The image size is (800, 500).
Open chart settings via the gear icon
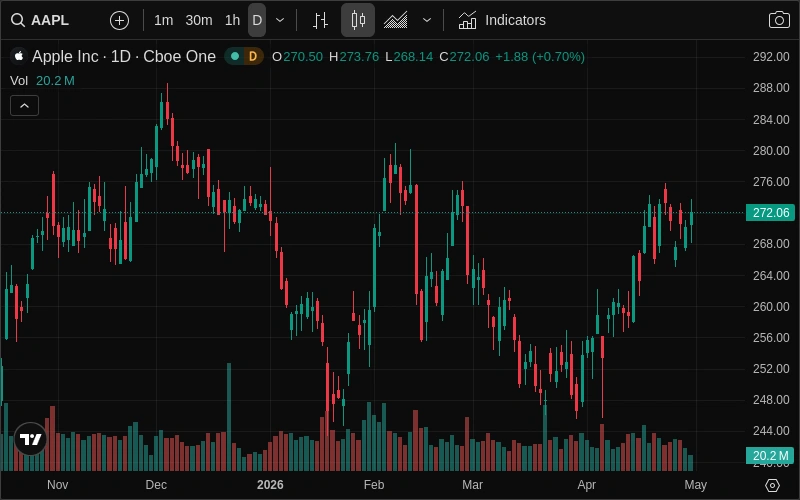pos(772,485)
